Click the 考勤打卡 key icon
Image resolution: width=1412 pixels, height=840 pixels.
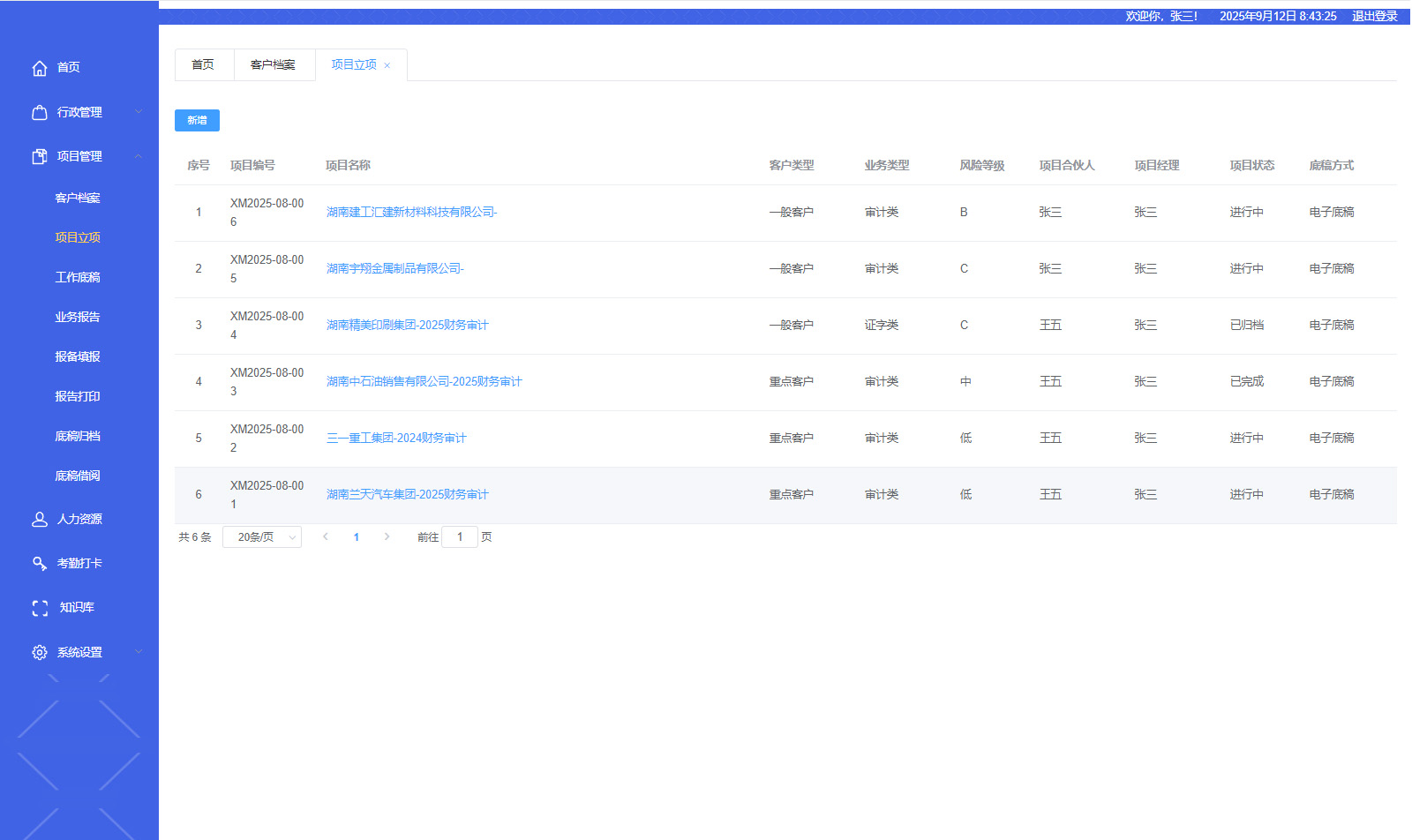[x=40, y=564]
